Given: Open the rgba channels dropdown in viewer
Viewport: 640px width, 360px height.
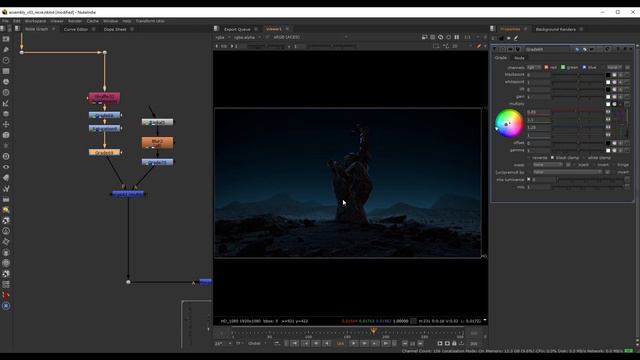Looking at the screenshot, I should tap(222, 37).
